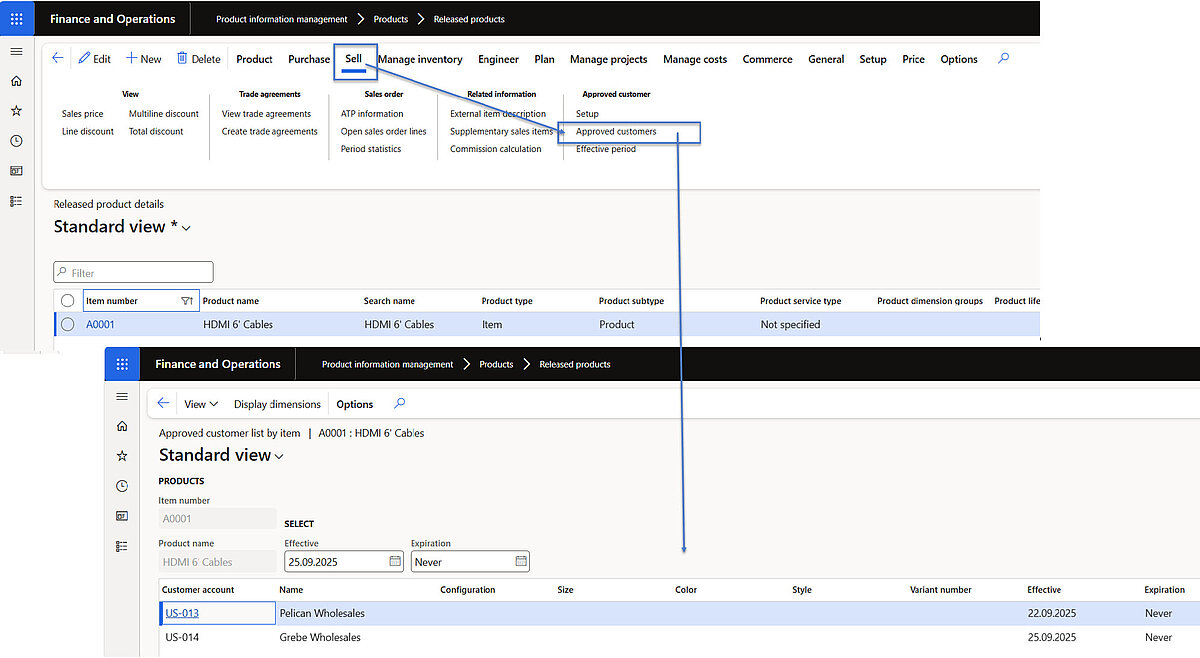Open calendar picker for Effective date
1200x658 pixels.
[x=395, y=562]
